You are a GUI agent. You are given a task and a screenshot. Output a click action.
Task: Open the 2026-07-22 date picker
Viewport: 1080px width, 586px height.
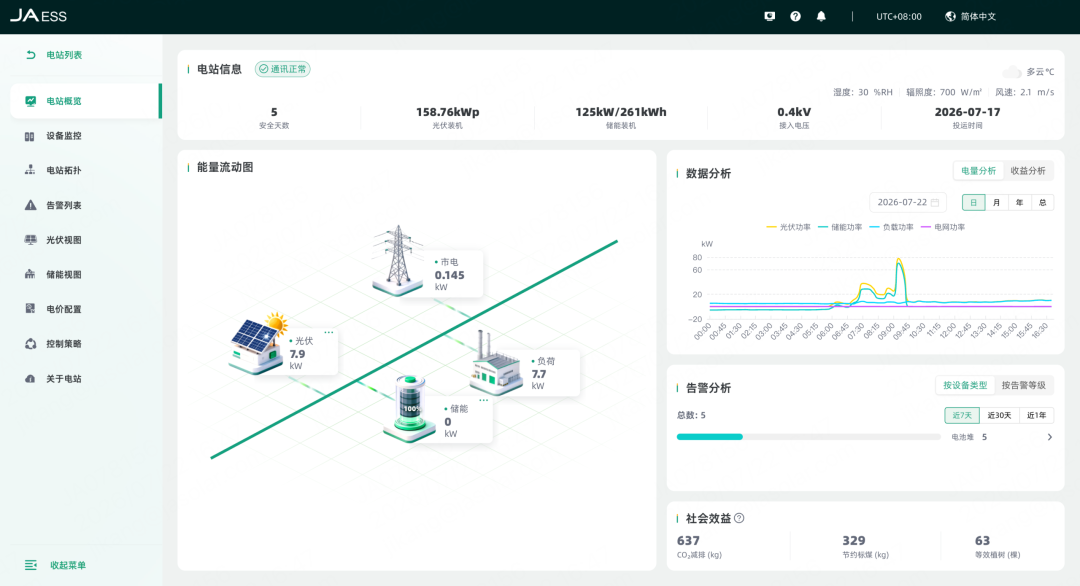pyautogui.click(x=908, y=202)
